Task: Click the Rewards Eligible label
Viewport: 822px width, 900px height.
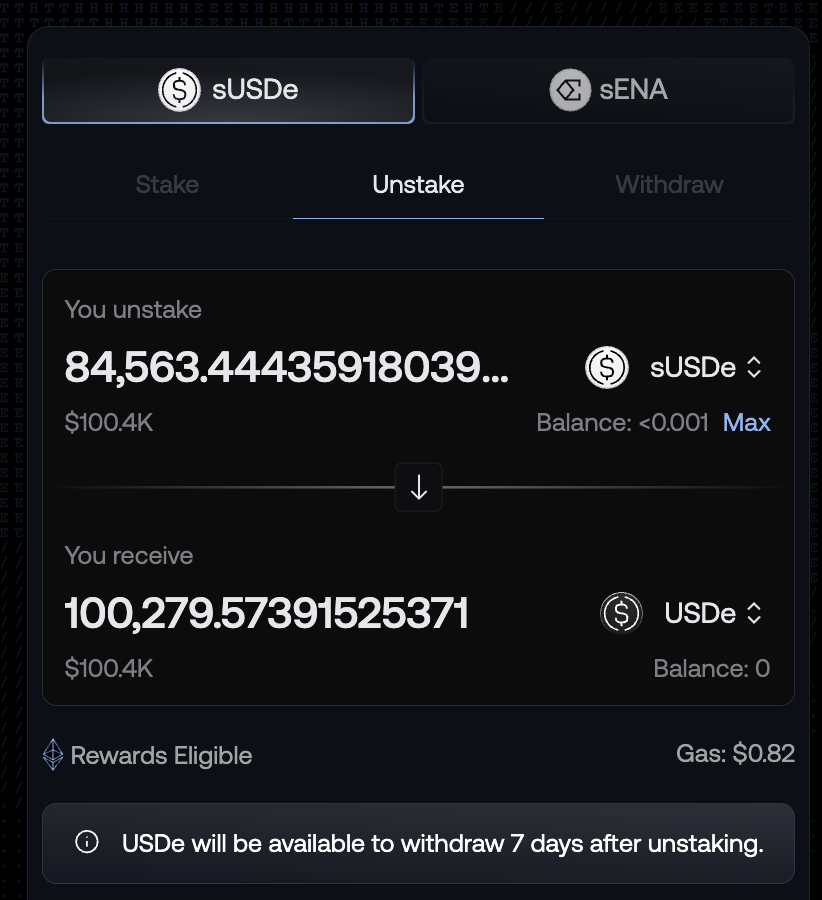Action: point(161,756)
